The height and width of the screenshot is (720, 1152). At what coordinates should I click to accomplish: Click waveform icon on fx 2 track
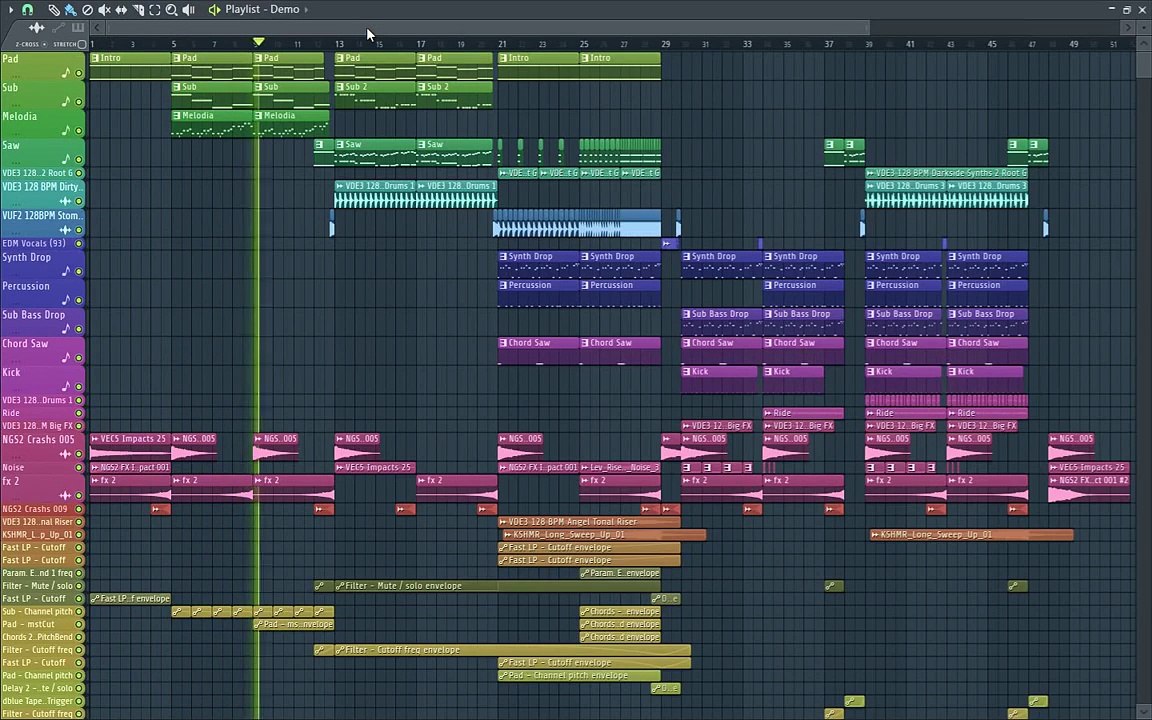click(66, 496)
